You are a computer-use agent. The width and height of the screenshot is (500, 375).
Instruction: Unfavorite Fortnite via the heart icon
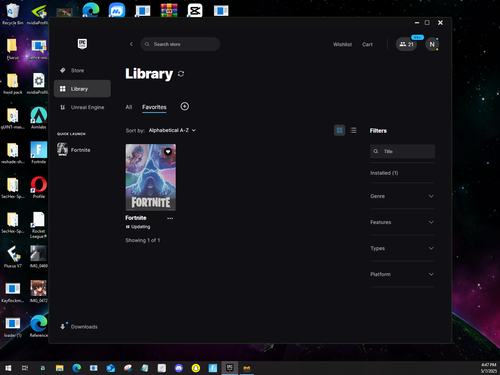(x=168, y=152)
